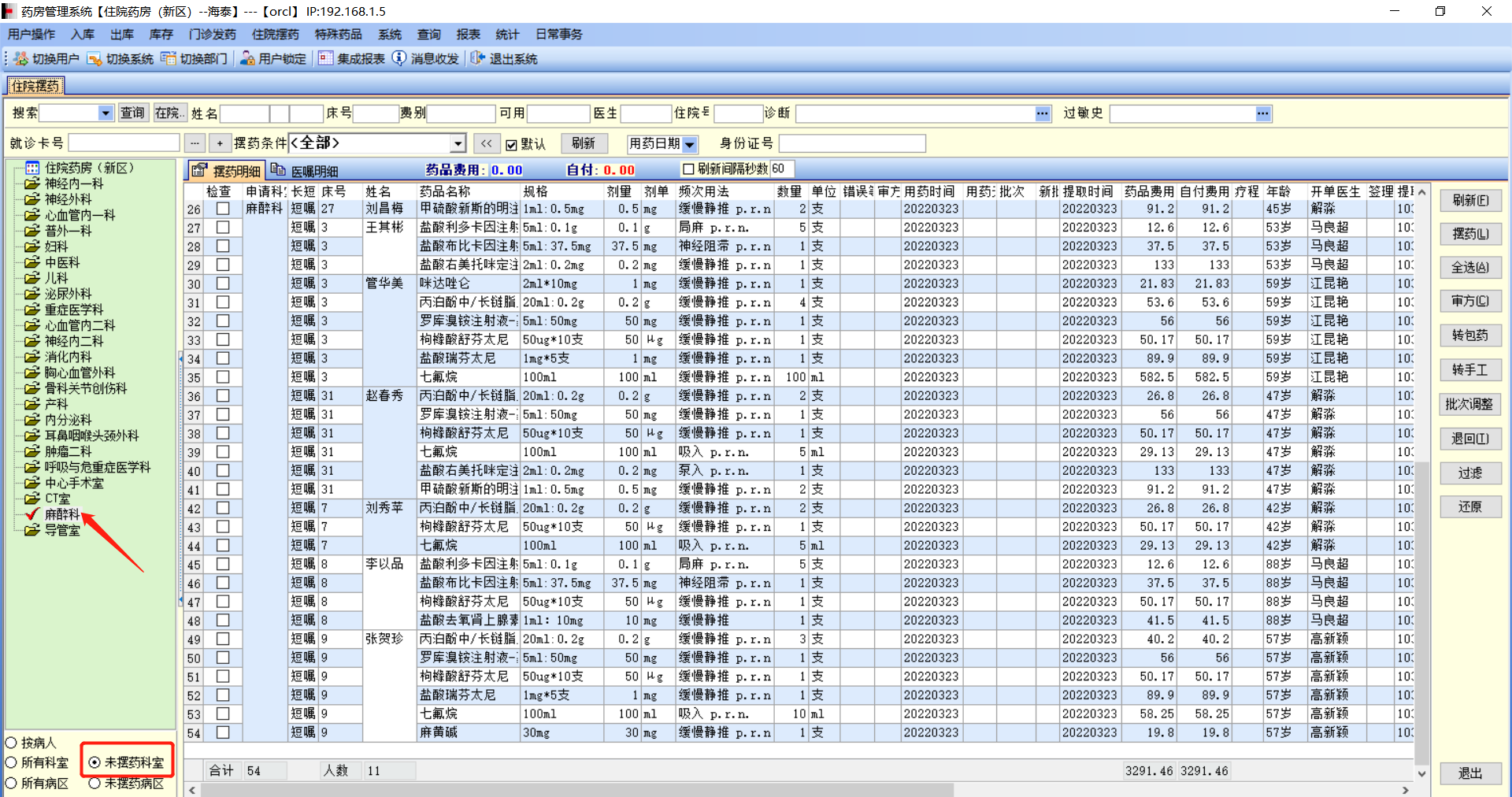
Task: Click the horizontal scrollbar thumb
Action: point(576,790)
